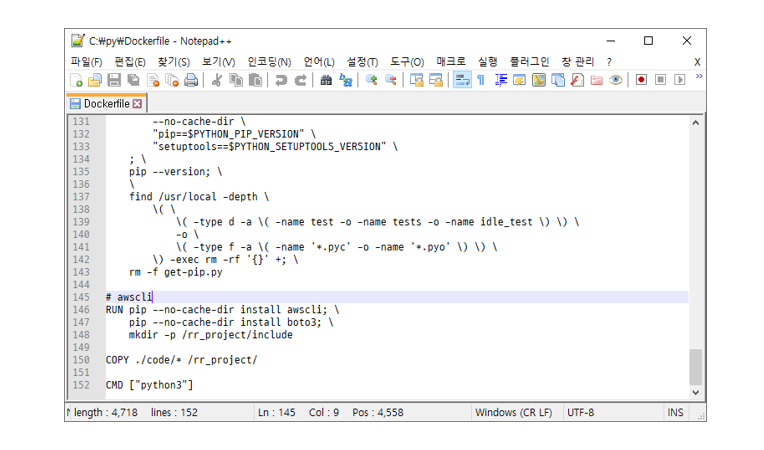764x450 pixels.
Task: Open the 플러그인 menu
Action: 529,62
